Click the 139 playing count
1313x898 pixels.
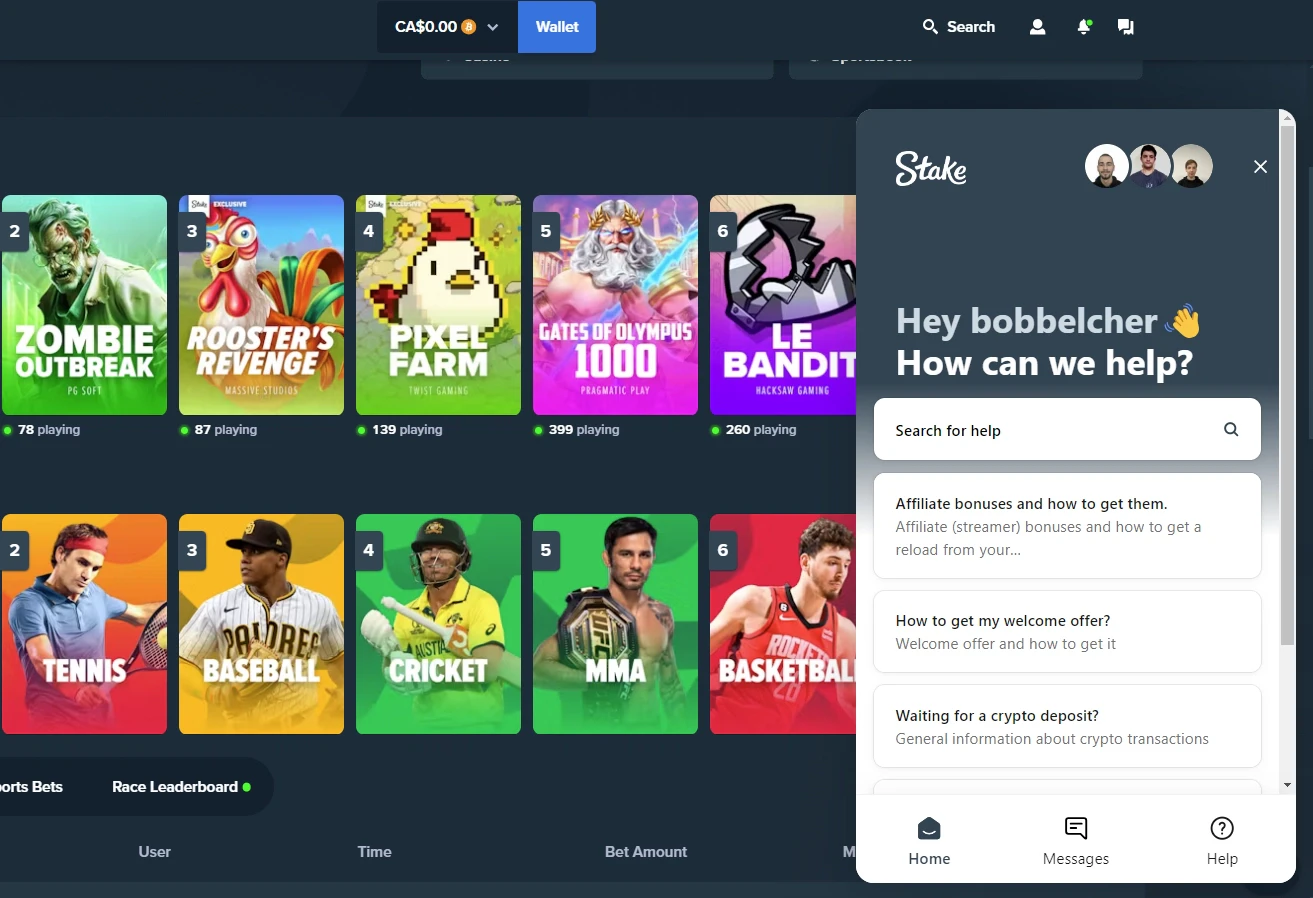tap(406, 430)
